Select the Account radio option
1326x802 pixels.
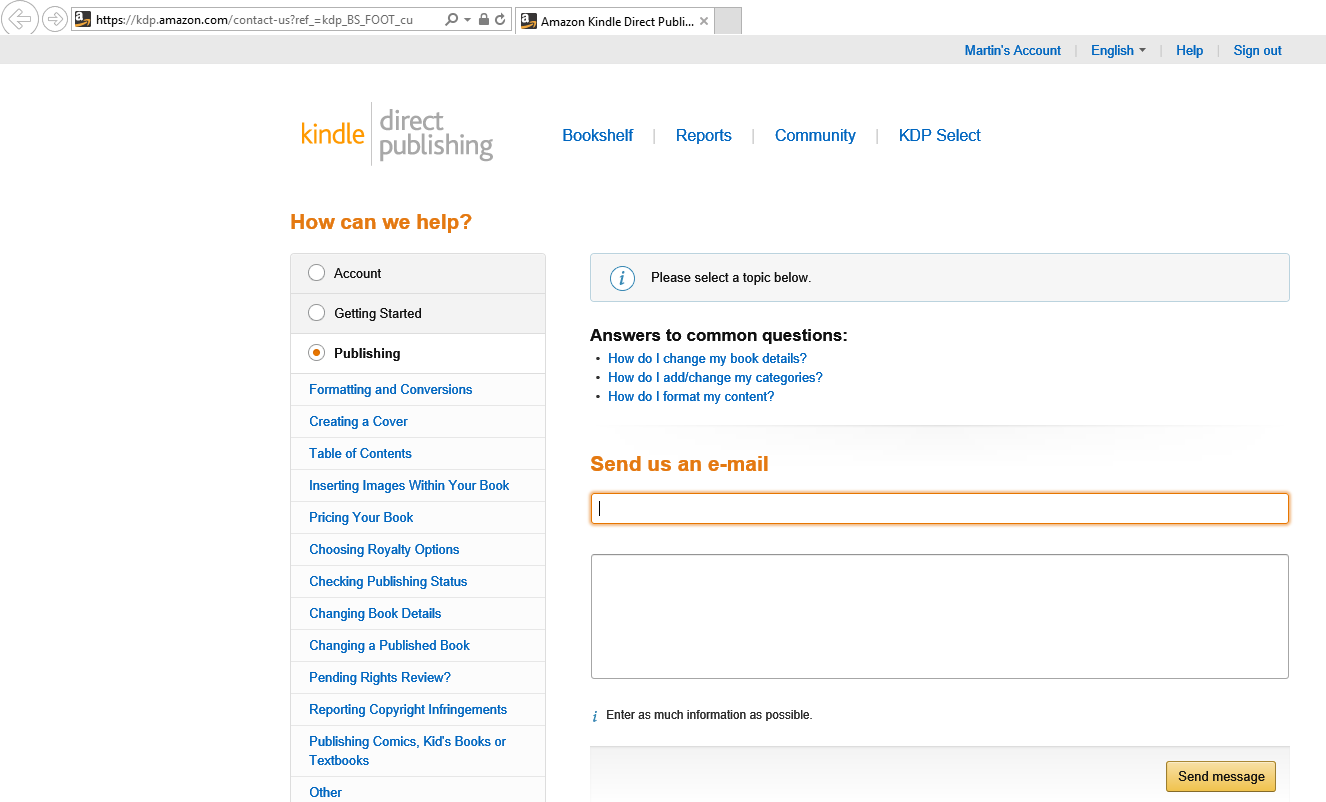tap(317, 273)
